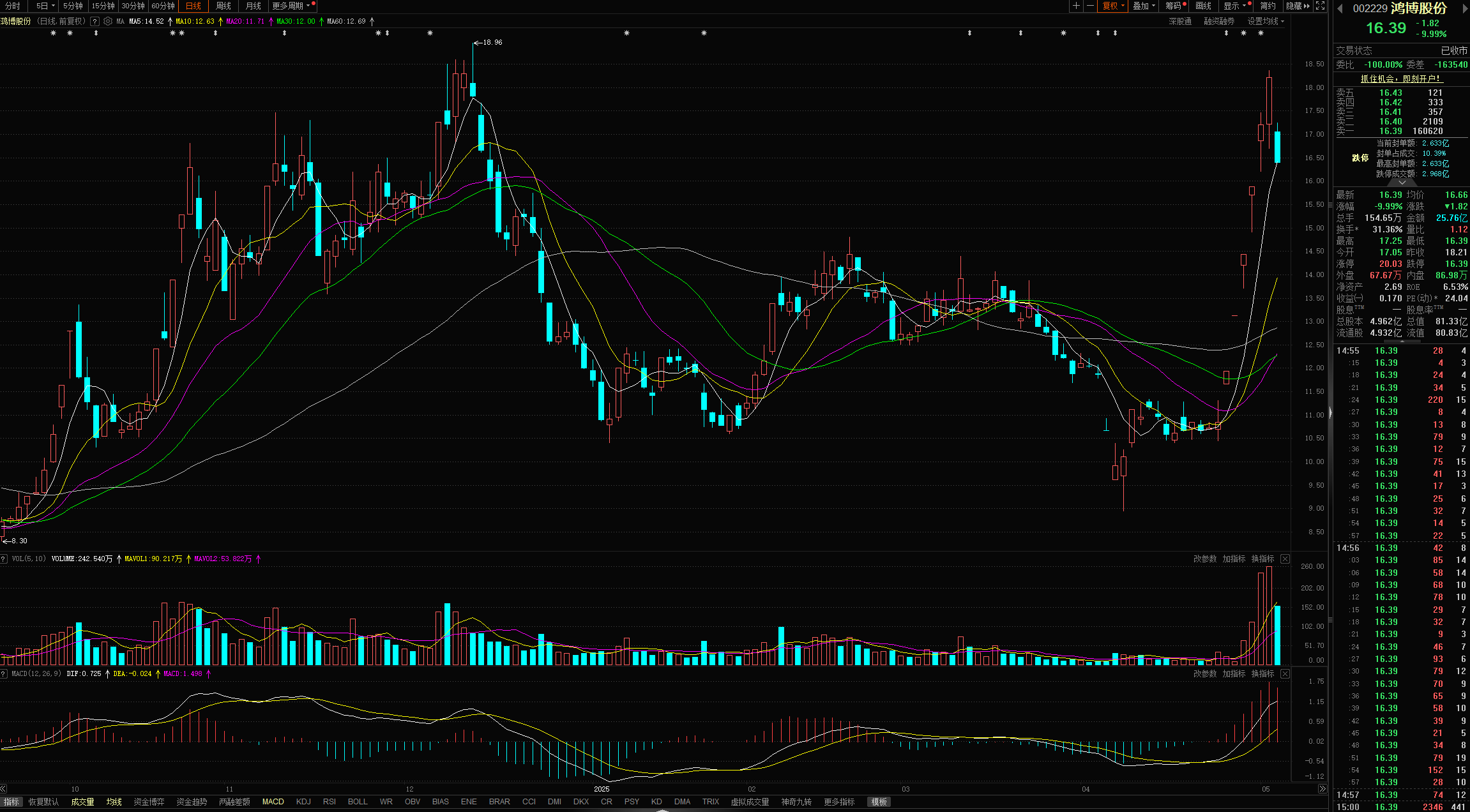
Task: Open 显示 display dropdown
Action: click(1235, 6)
